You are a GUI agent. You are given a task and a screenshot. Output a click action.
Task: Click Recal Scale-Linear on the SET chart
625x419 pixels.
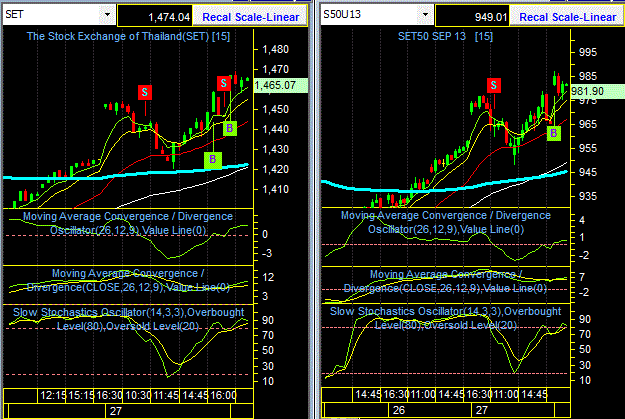point(250,17)
